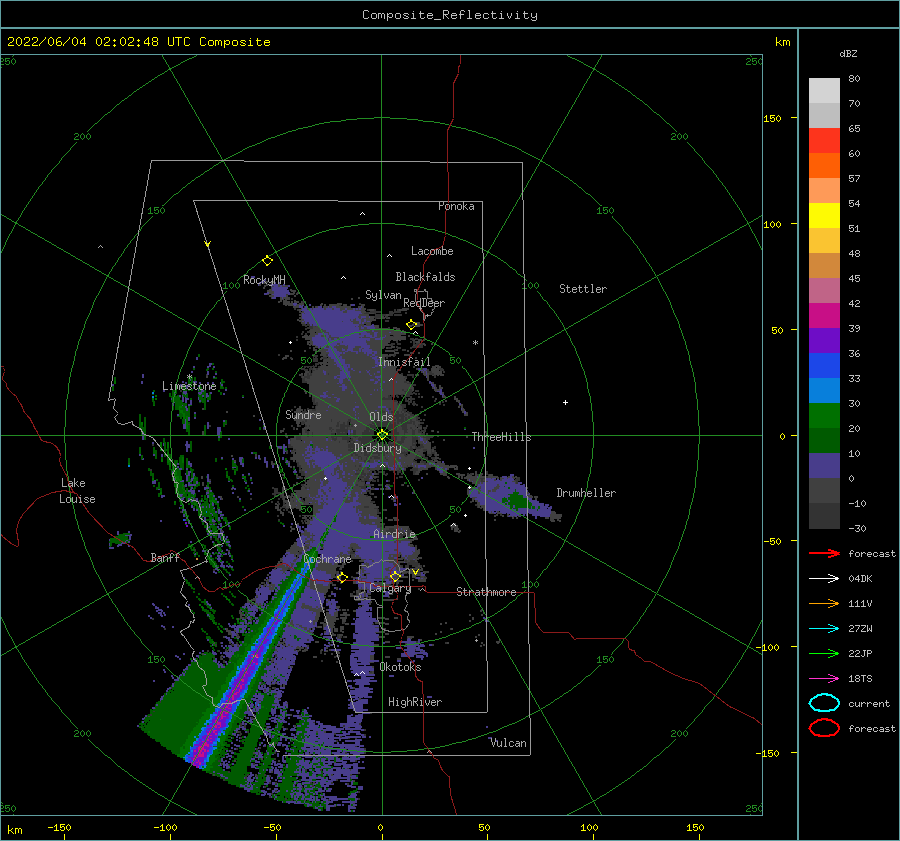Click the white plus marker east of ThreeHills
This screenshot has height=841, width=900.
[565, 402]
